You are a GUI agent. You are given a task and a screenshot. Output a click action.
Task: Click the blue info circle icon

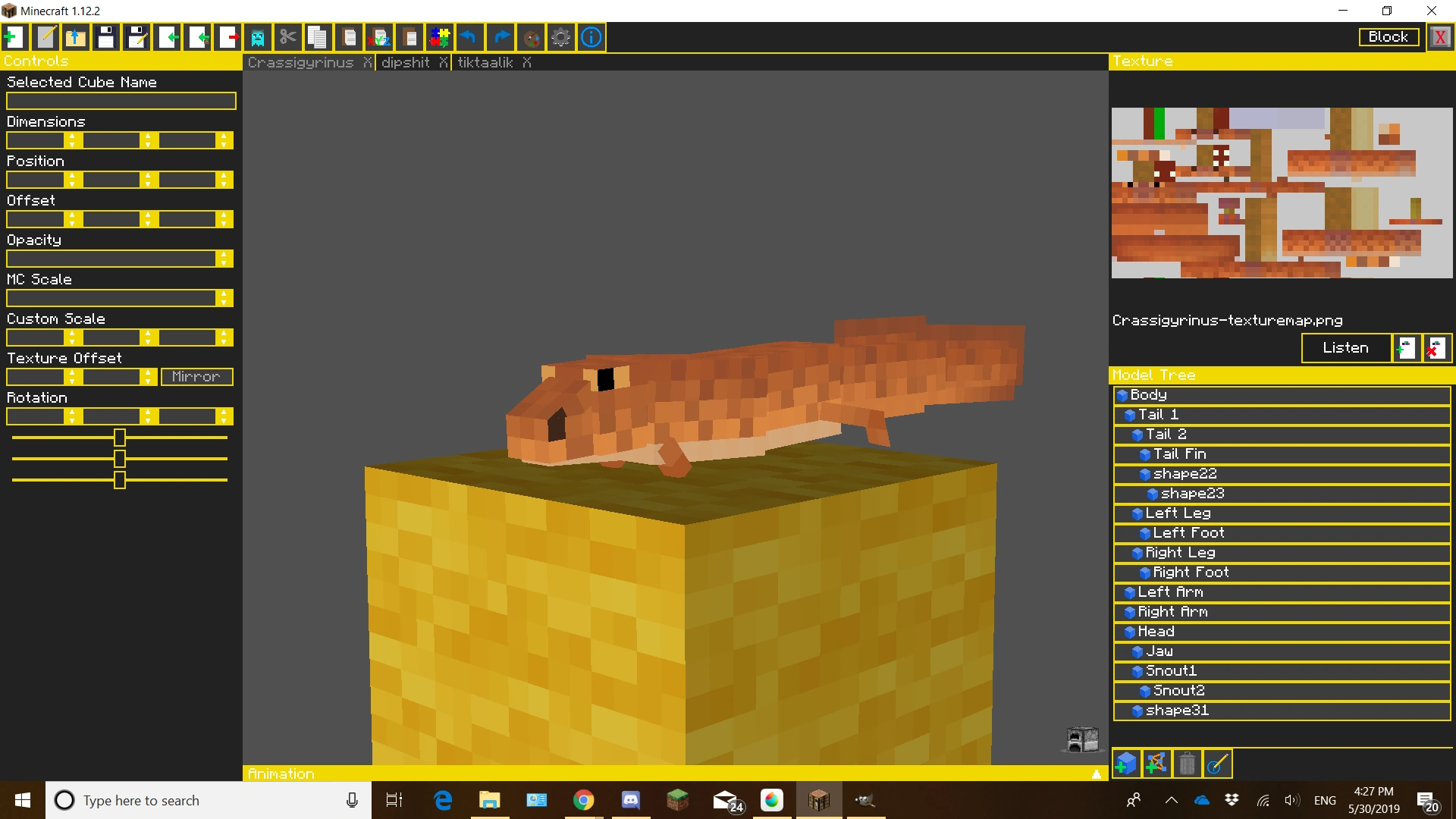click(591, 37)
